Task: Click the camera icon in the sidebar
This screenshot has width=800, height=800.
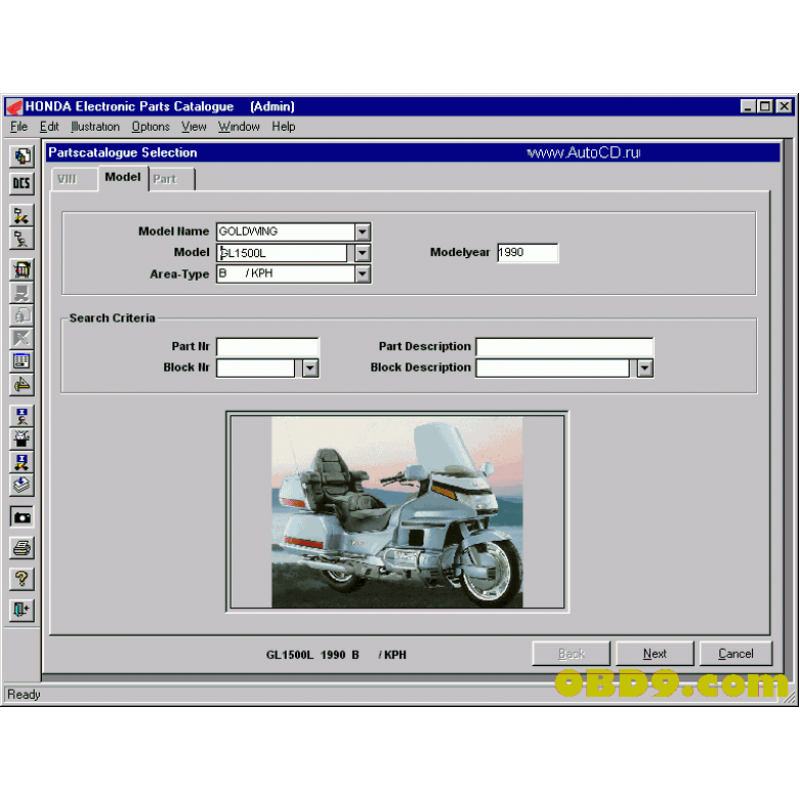Action: pyautogui.click(x=21, y=517)
